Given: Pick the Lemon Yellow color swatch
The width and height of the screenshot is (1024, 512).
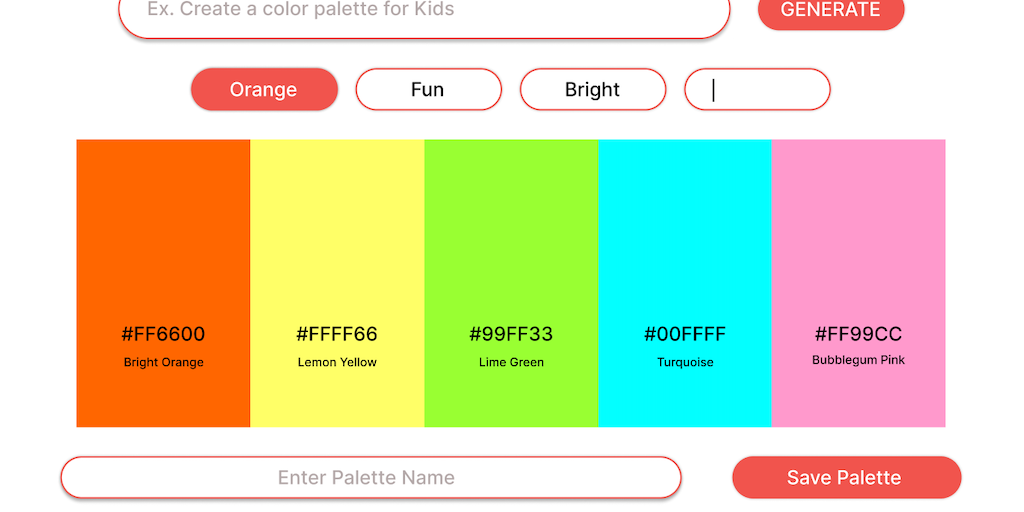Looking at the screenshot, I should 337,230.
